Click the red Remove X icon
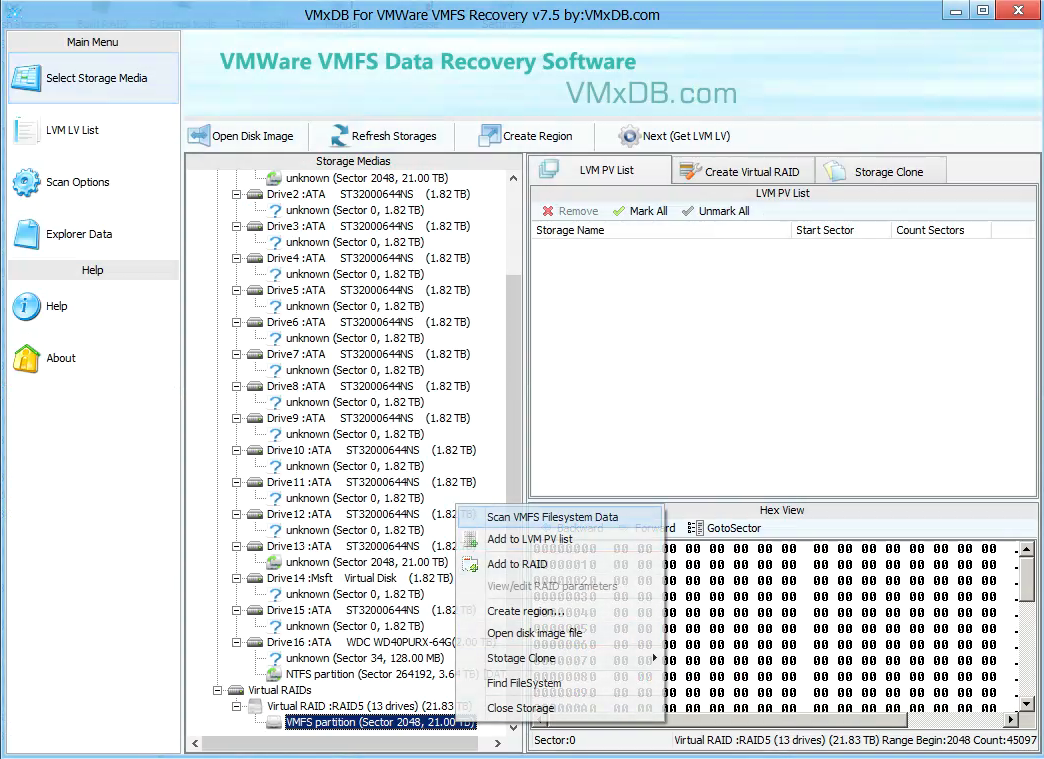 click(x=548, y=211)
